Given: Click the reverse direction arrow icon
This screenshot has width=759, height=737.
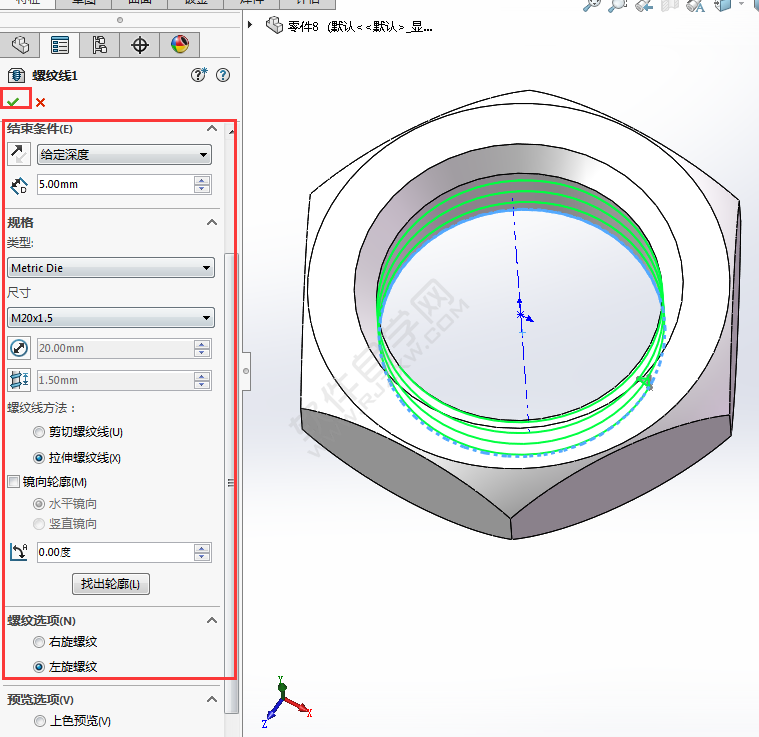Looking at the screenshot, I should pos(19,154).
